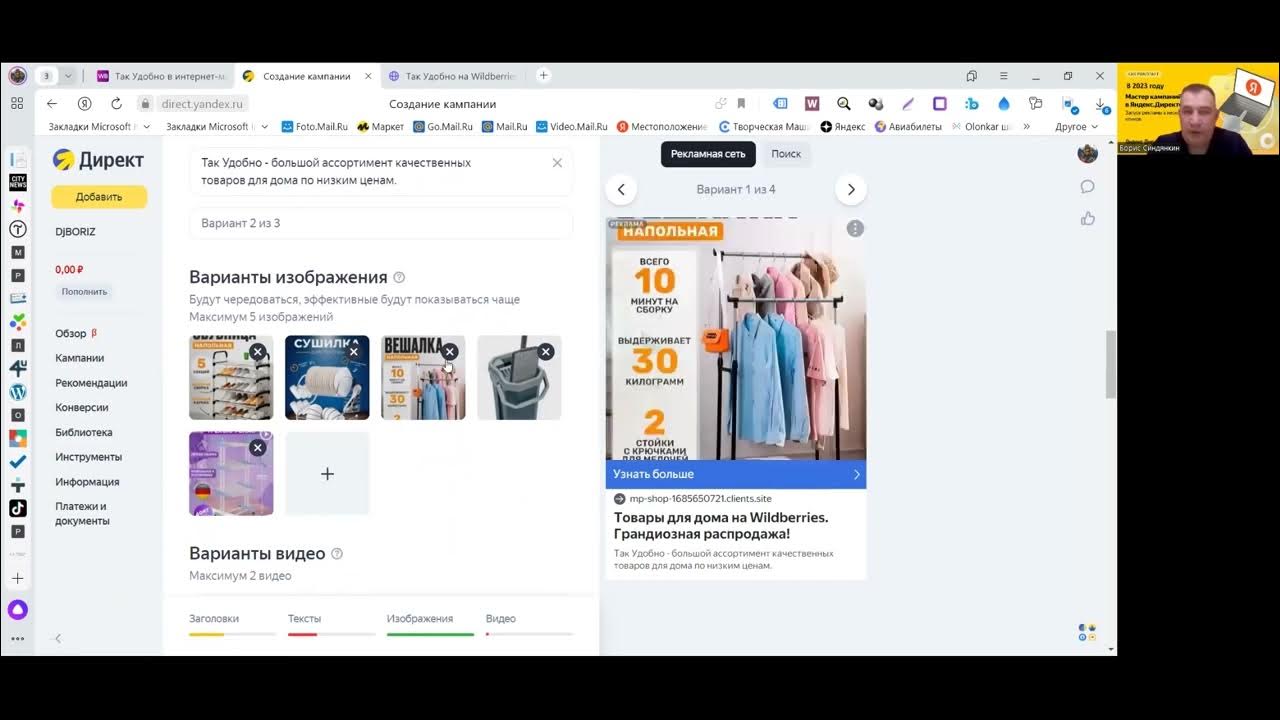Open help for Варианты изображения

399,277
